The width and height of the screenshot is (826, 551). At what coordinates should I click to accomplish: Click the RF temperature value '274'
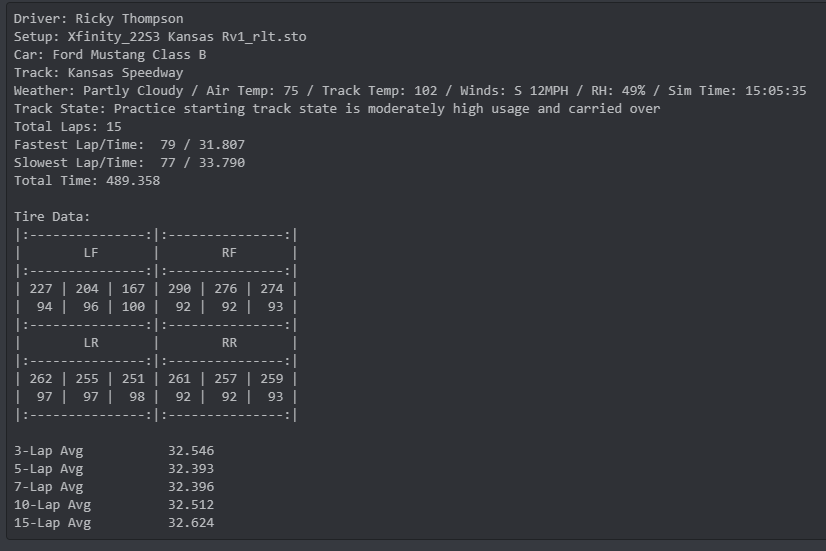pos(271,289)
